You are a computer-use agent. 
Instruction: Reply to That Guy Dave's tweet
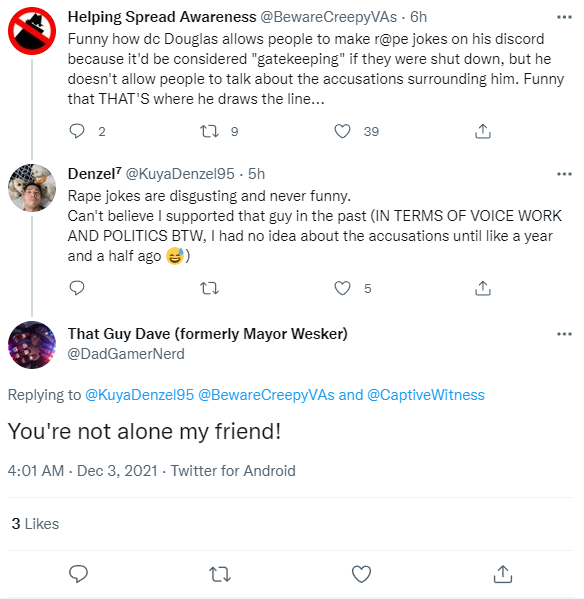[78, 574]
